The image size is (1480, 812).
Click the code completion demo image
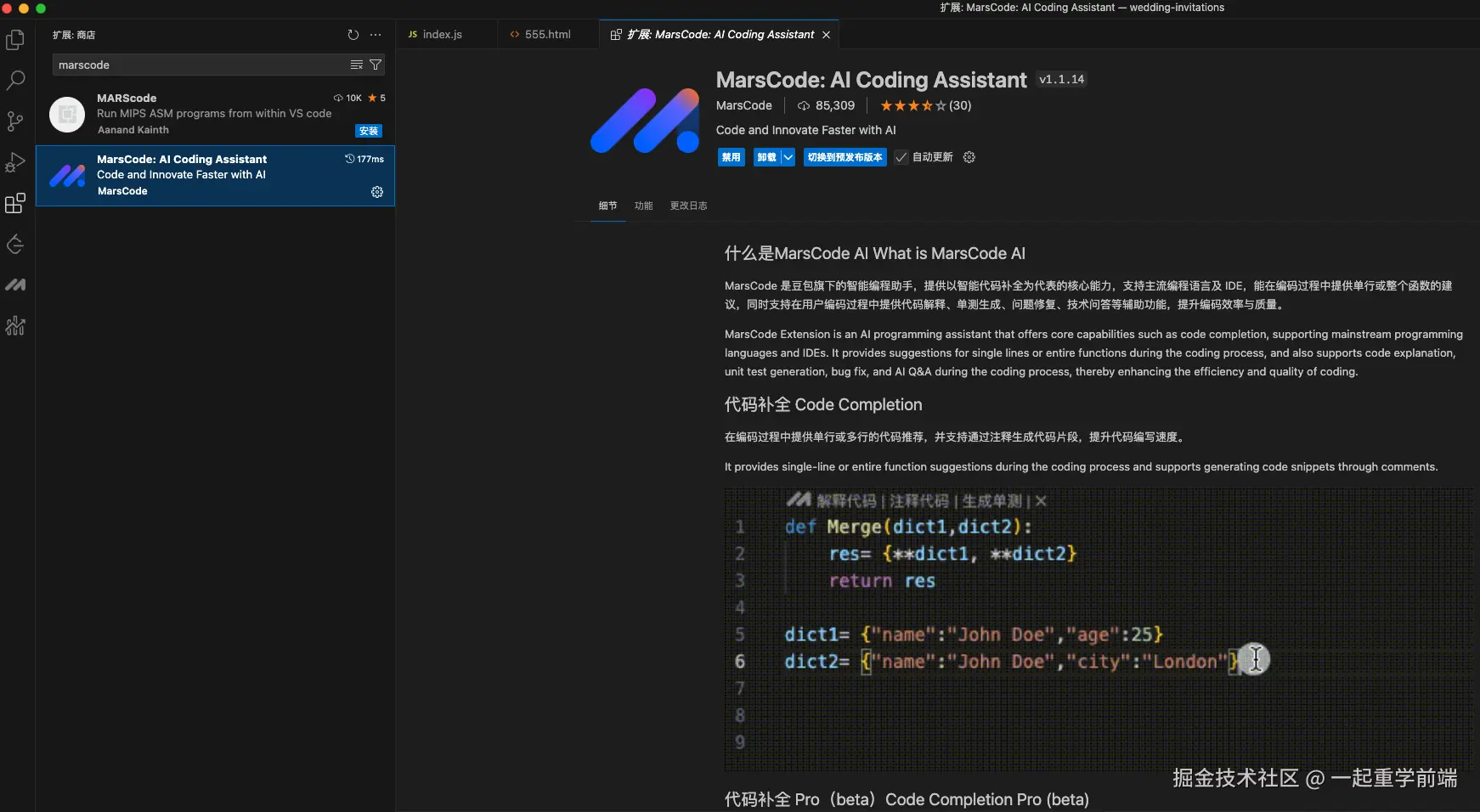[x=1098, y=629]
